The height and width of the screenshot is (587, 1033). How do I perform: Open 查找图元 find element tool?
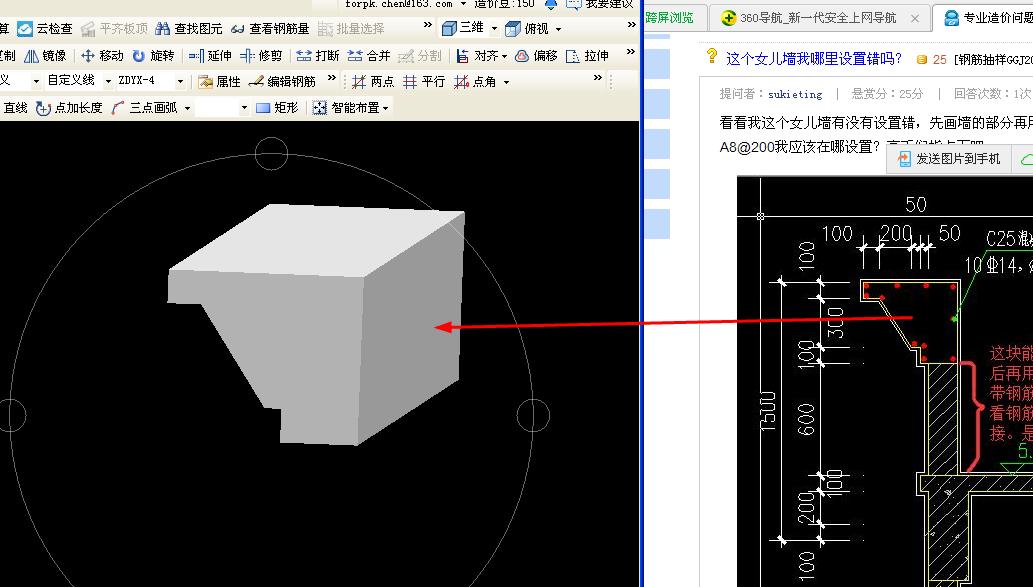(x=188, y=29)
